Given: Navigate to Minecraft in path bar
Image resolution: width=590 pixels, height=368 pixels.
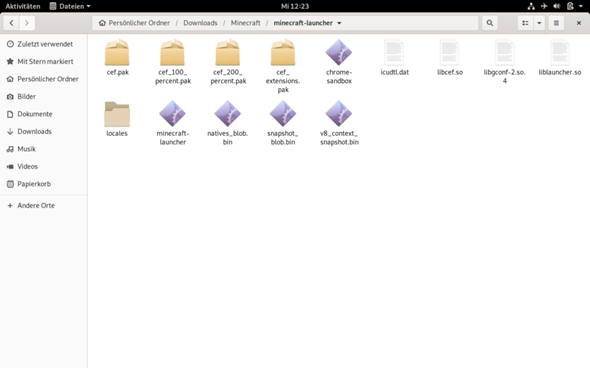Looking at the screenshot, I should pyautogui.click(x=245, y=23).
